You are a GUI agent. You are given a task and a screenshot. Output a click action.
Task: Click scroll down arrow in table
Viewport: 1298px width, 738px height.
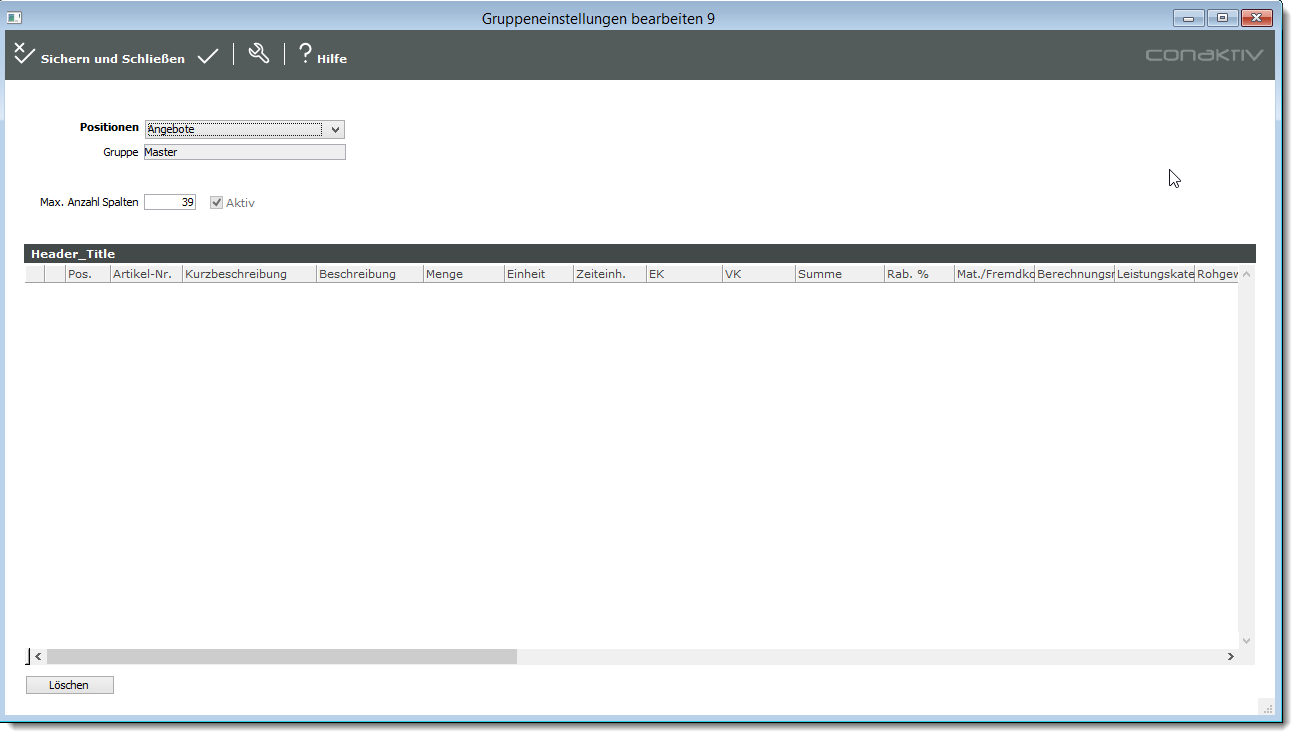(1246, 640)
